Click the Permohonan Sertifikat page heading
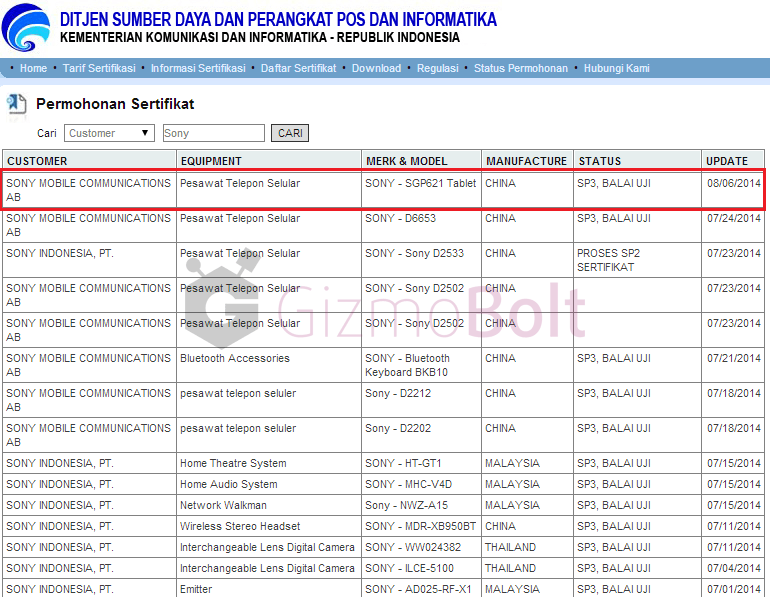This screenshot has width=770, height=597. pos(115,104)
